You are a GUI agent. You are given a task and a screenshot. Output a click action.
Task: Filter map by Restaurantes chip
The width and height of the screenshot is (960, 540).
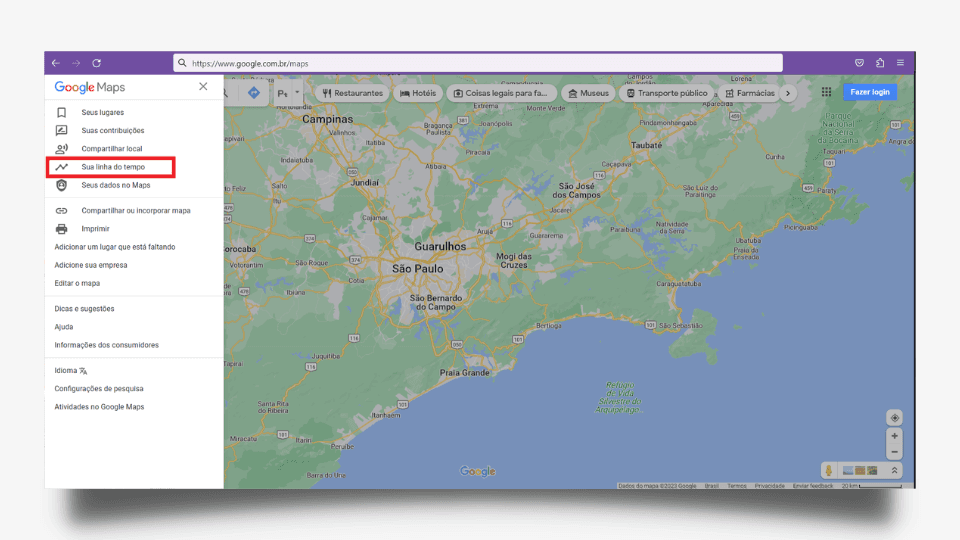tap(352, 93)
